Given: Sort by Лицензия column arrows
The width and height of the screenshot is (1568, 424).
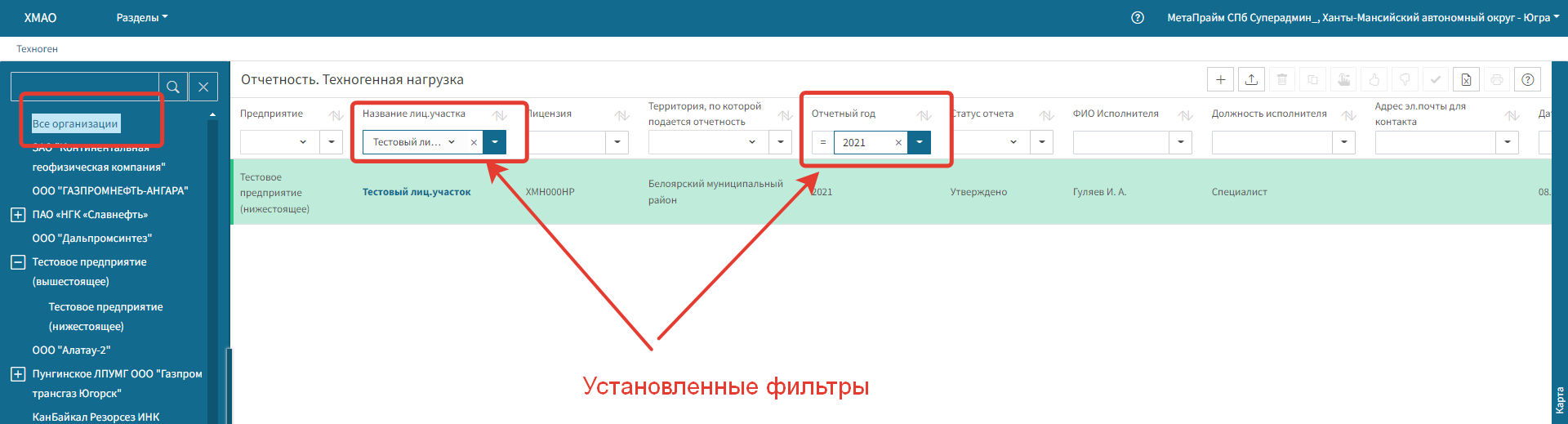Looking at the screenshot, I should coord(621,115).
